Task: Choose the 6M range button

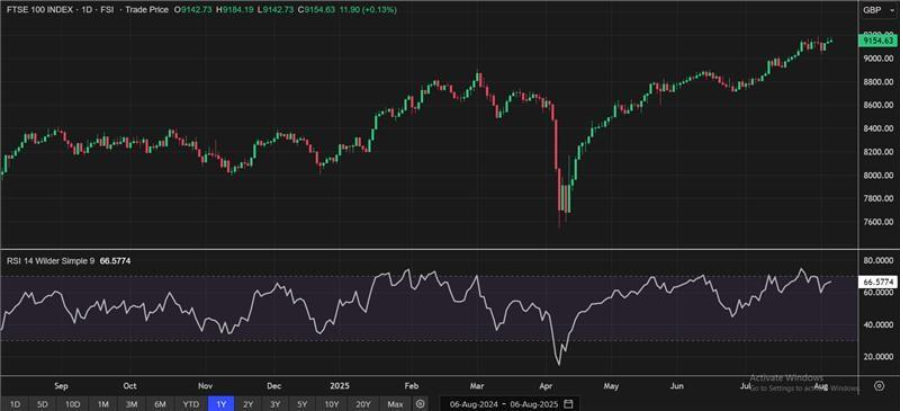Action: tap(161, 404)
